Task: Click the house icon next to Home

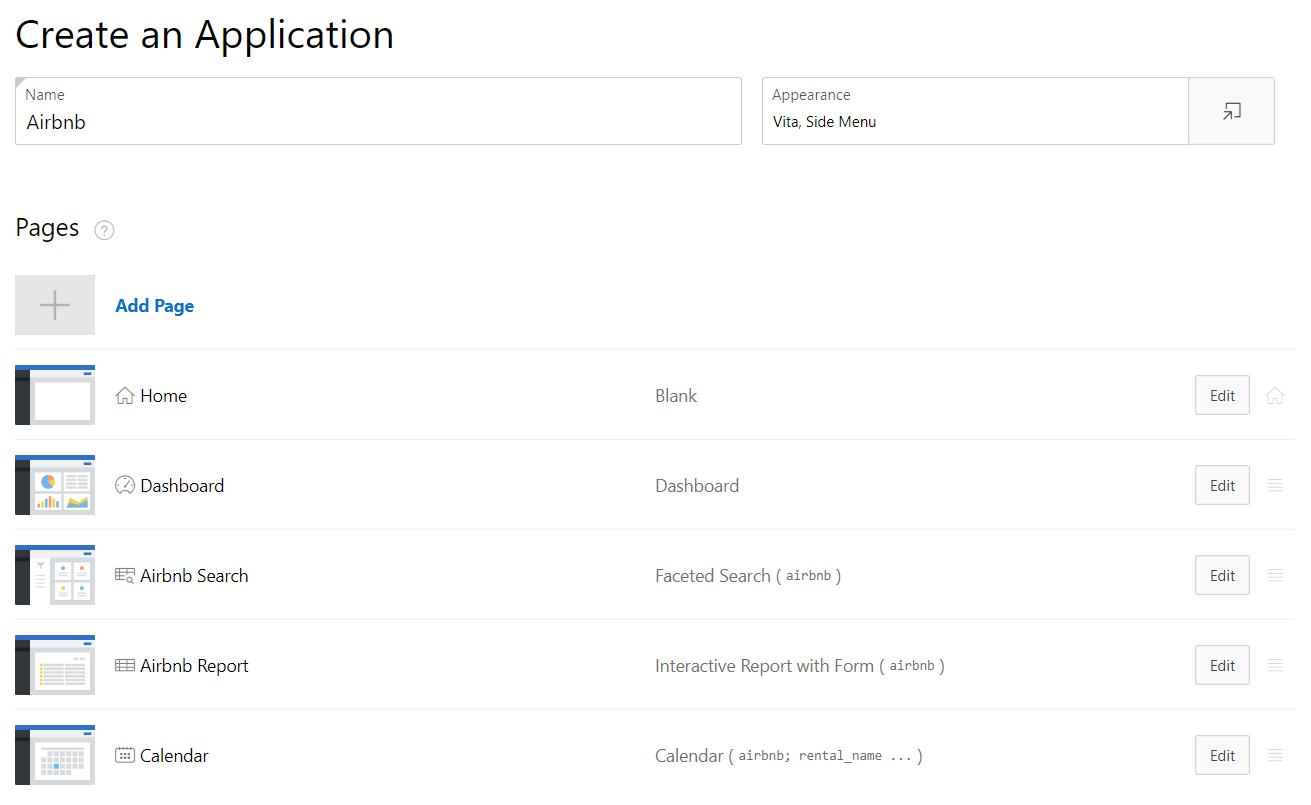Action: [x=125, y=396]
